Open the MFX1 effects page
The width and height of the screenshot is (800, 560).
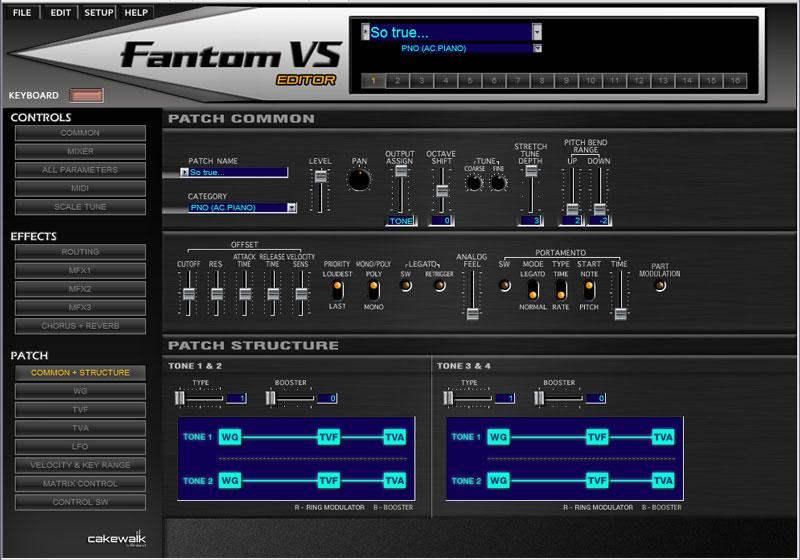click(80, 270)
